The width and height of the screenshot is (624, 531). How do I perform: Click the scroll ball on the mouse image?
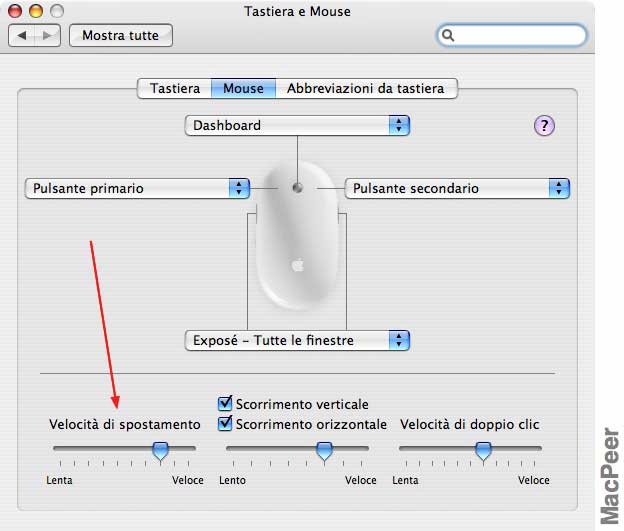click(297, 187)
